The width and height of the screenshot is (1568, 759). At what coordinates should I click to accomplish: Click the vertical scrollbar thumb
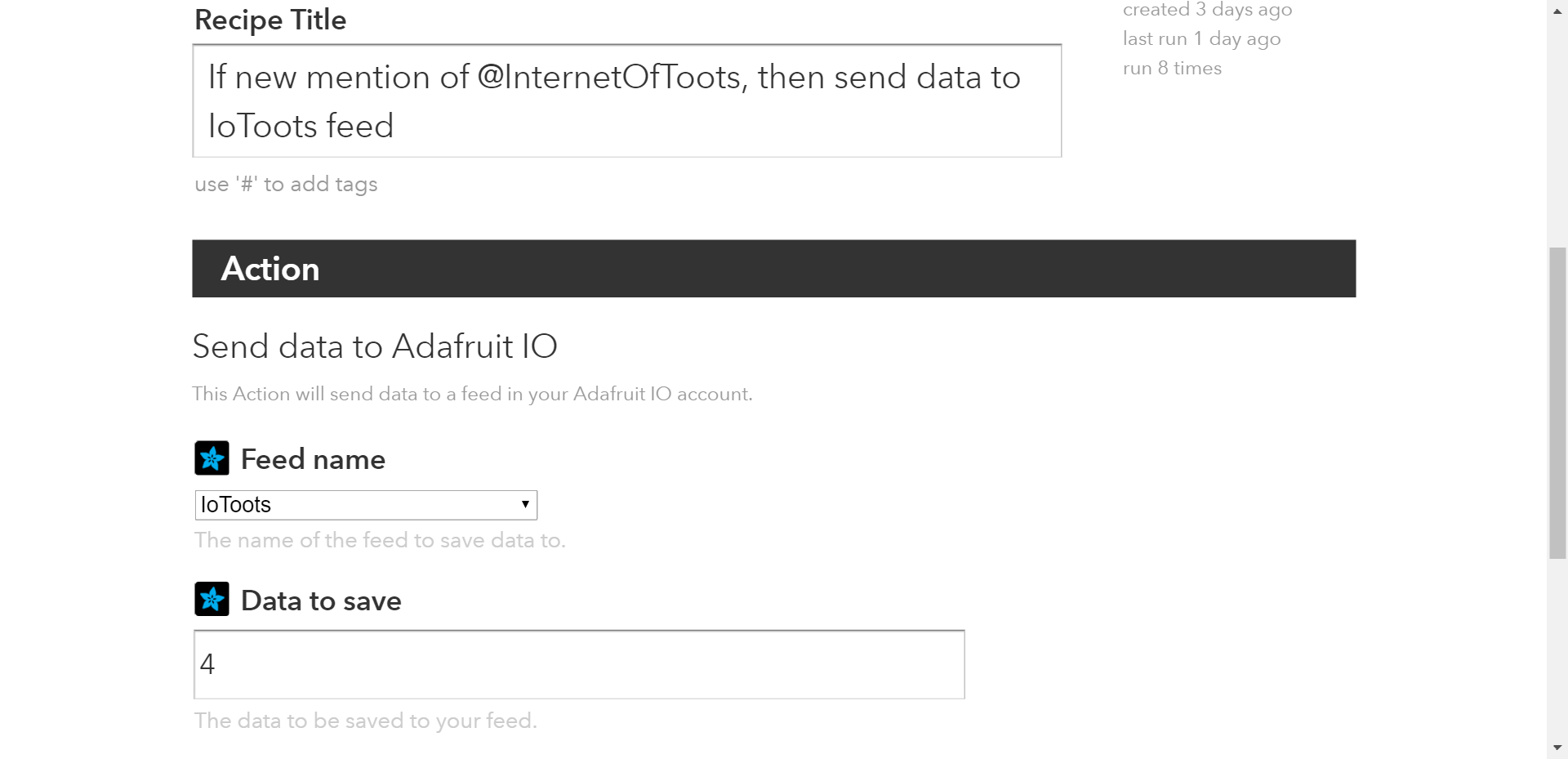[x=1557, y=404]
